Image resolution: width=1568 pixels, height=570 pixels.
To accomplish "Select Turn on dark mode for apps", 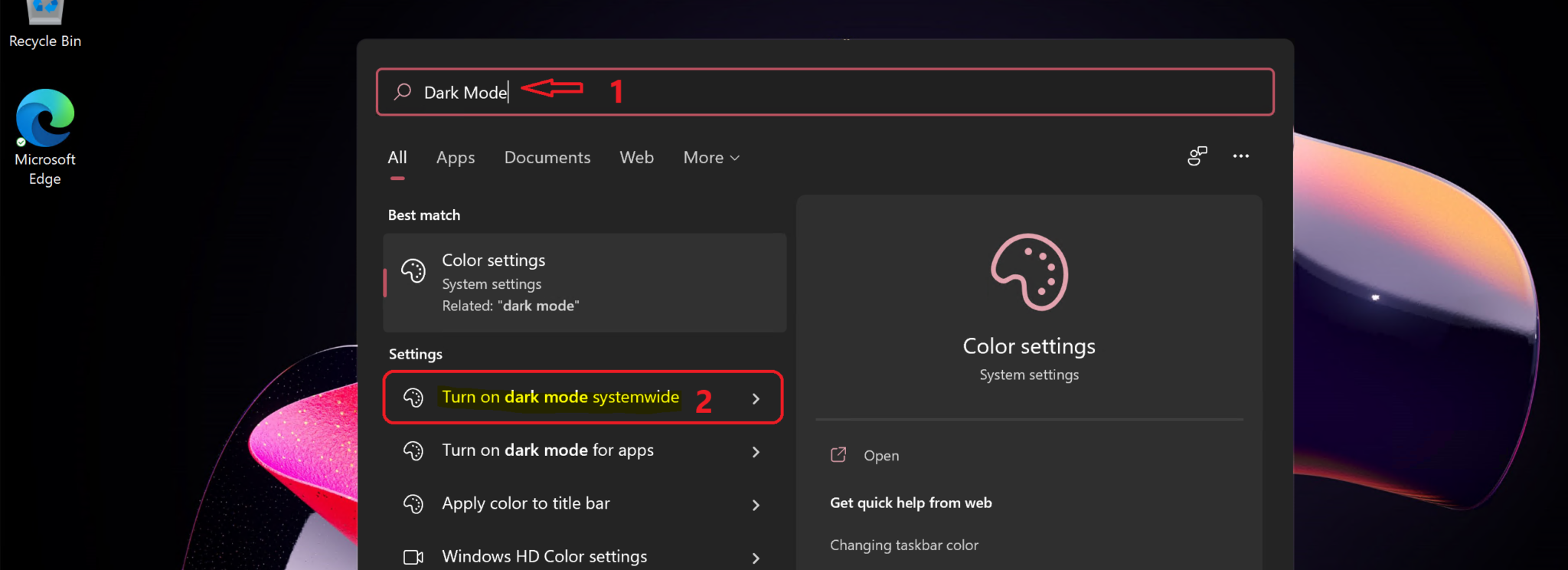I will 583,450.
